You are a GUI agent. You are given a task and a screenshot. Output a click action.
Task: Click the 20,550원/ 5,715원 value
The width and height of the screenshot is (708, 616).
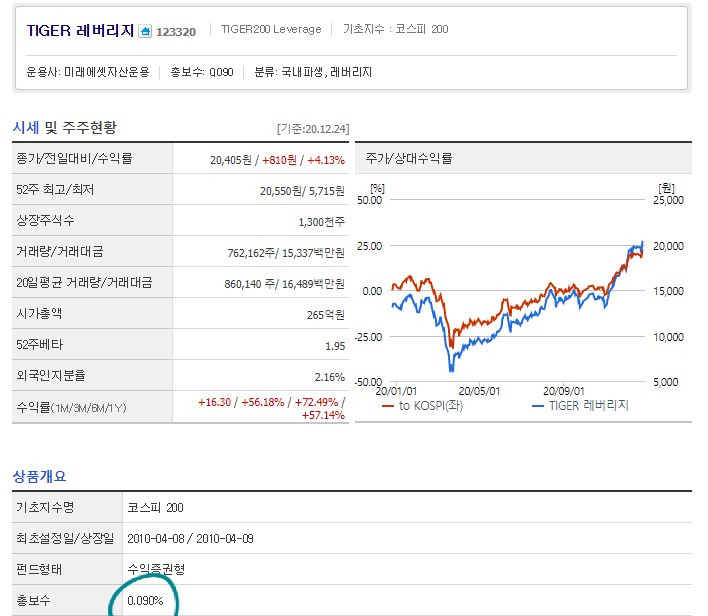[302, 191]
